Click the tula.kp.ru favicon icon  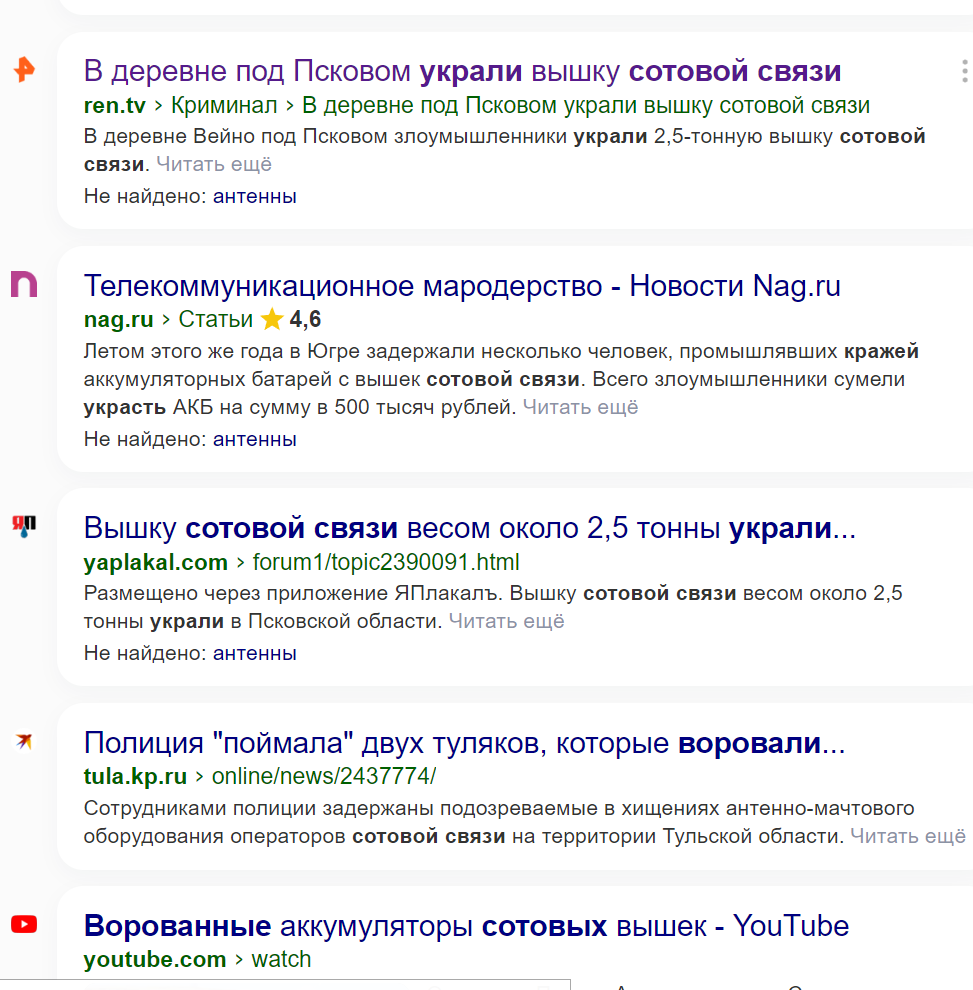[x=24, y=741]
